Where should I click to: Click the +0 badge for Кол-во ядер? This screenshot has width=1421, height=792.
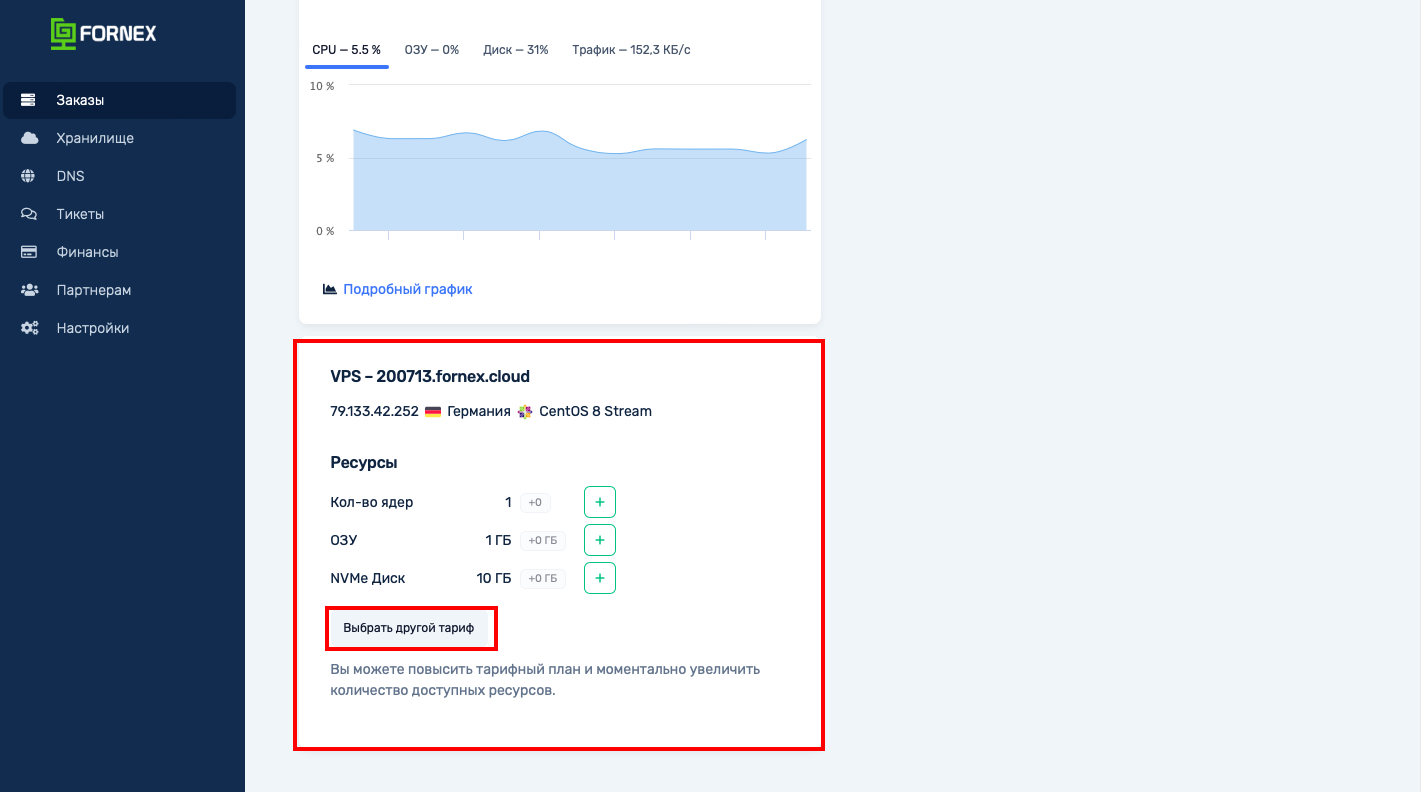535,502
